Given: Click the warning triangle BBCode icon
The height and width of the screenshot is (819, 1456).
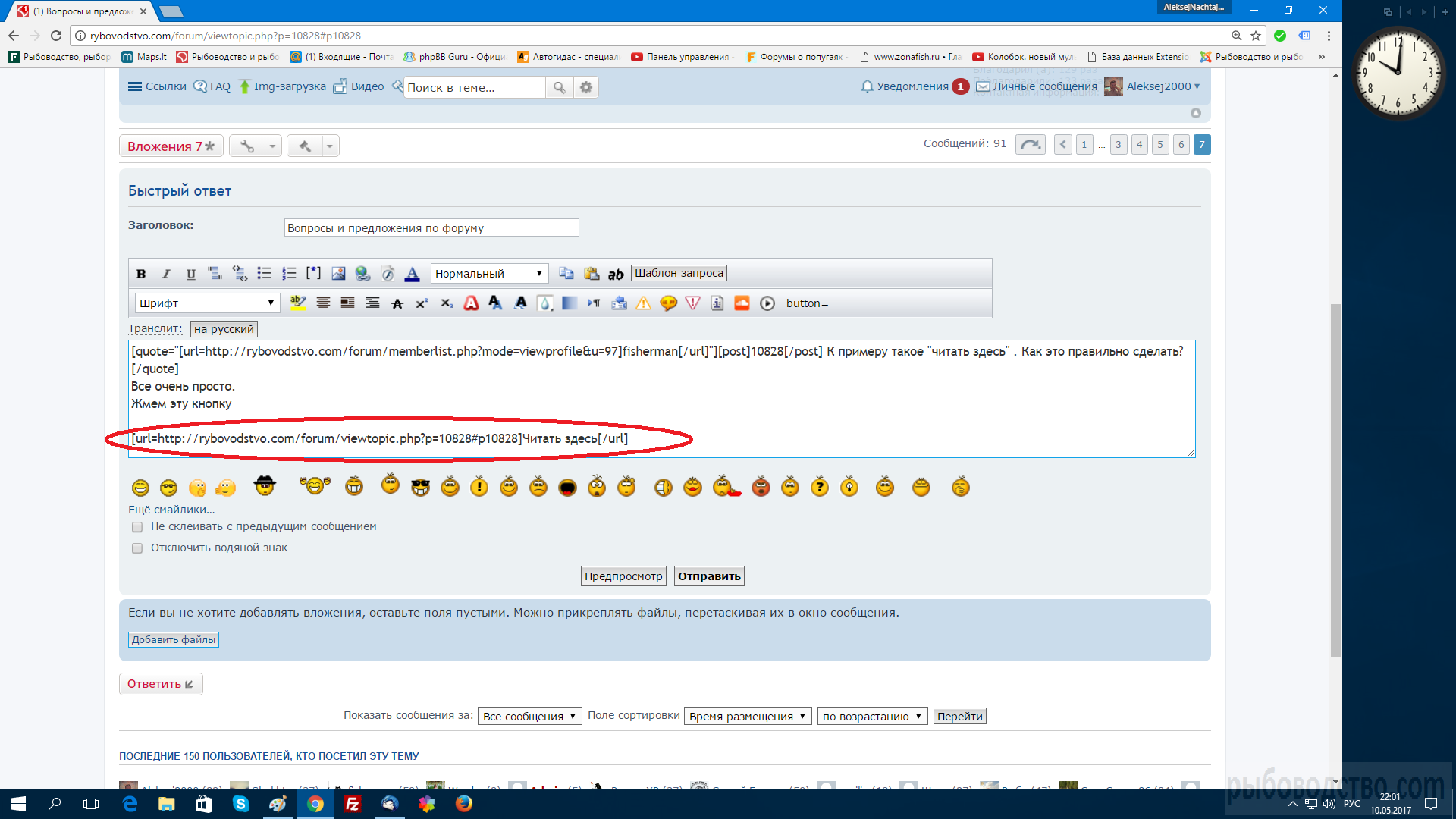Looking at the screenshot, I should [x=643, y=303].
